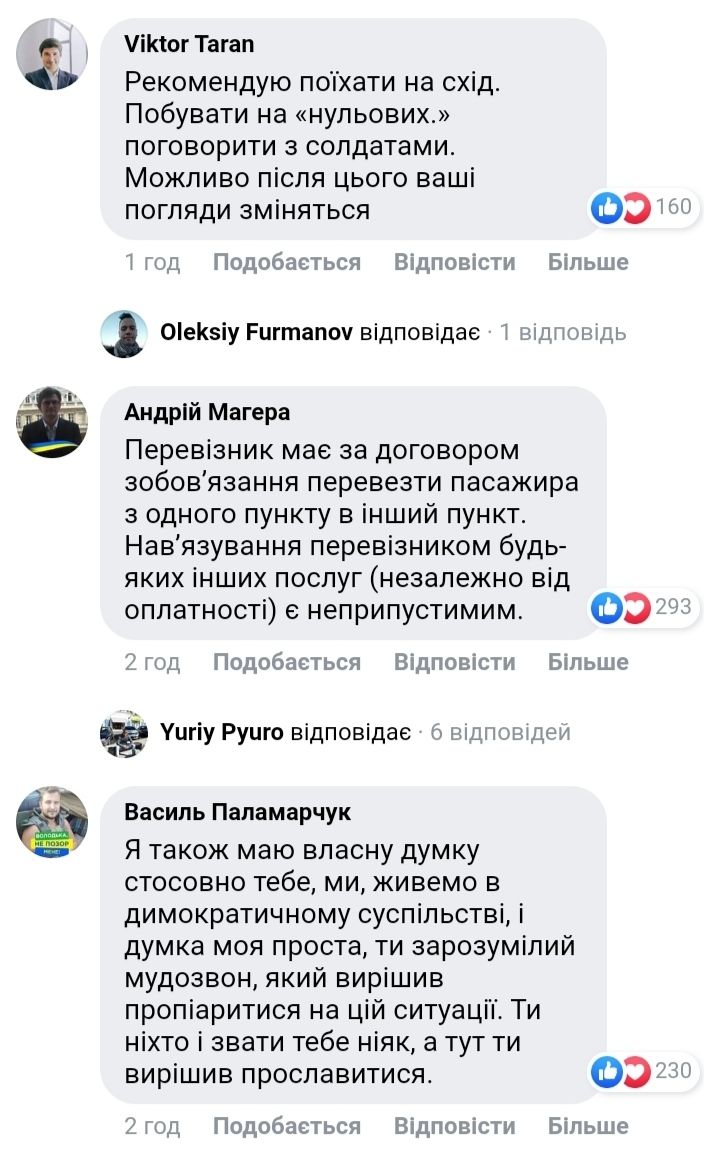720x1157 pixels.
Task: Click Yuriy Pyuro's small reply avatar
Action: click(124, 733)
